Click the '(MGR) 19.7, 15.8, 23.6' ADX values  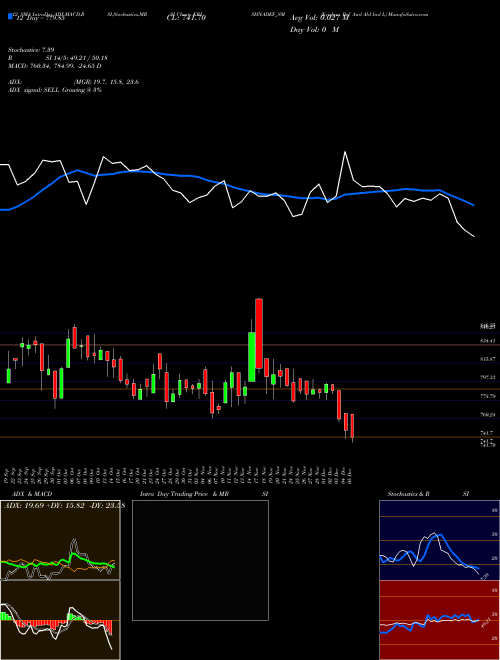(x=106, y=82)
